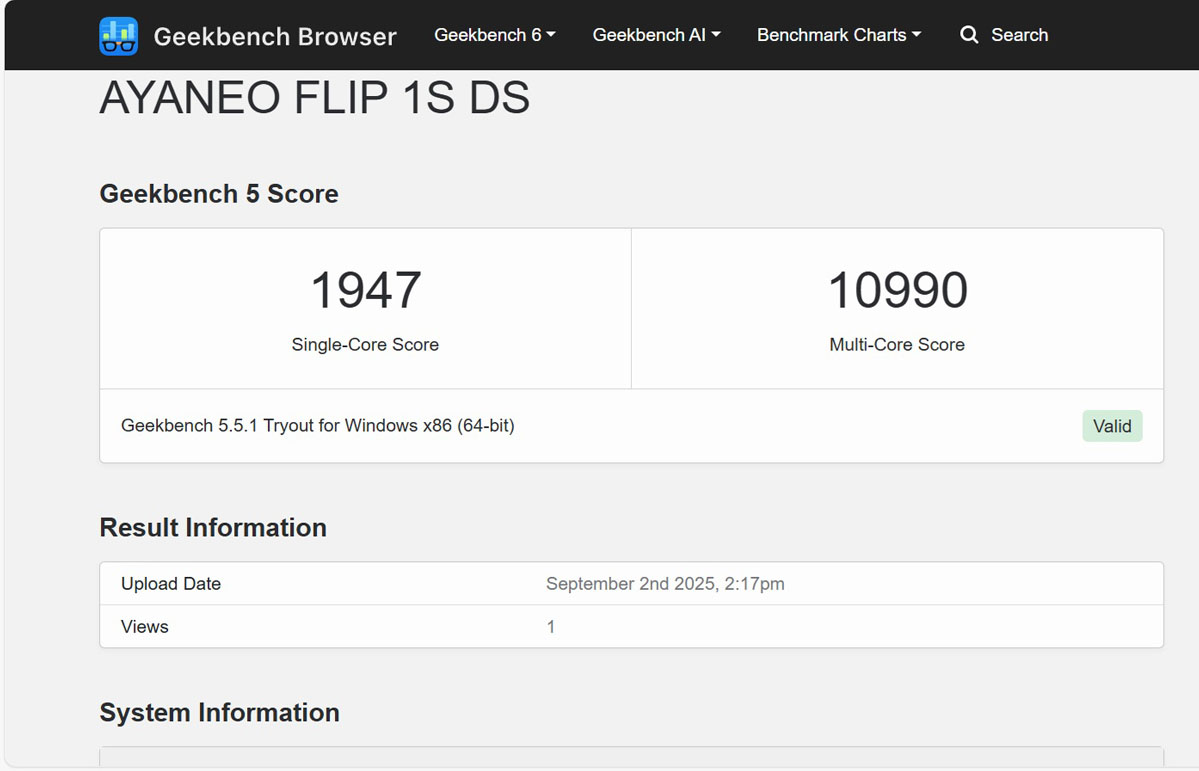Viewport: 1199px width, 771px height.
Task: Select the AYANEO FLIP 1S DS title
Action: click(x=314, y=98)
